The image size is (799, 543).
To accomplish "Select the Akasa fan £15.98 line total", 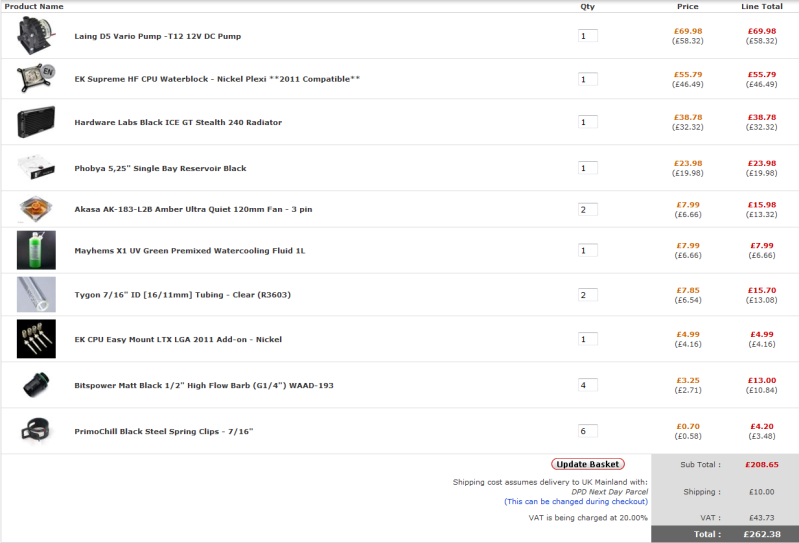I will (762, 205).
